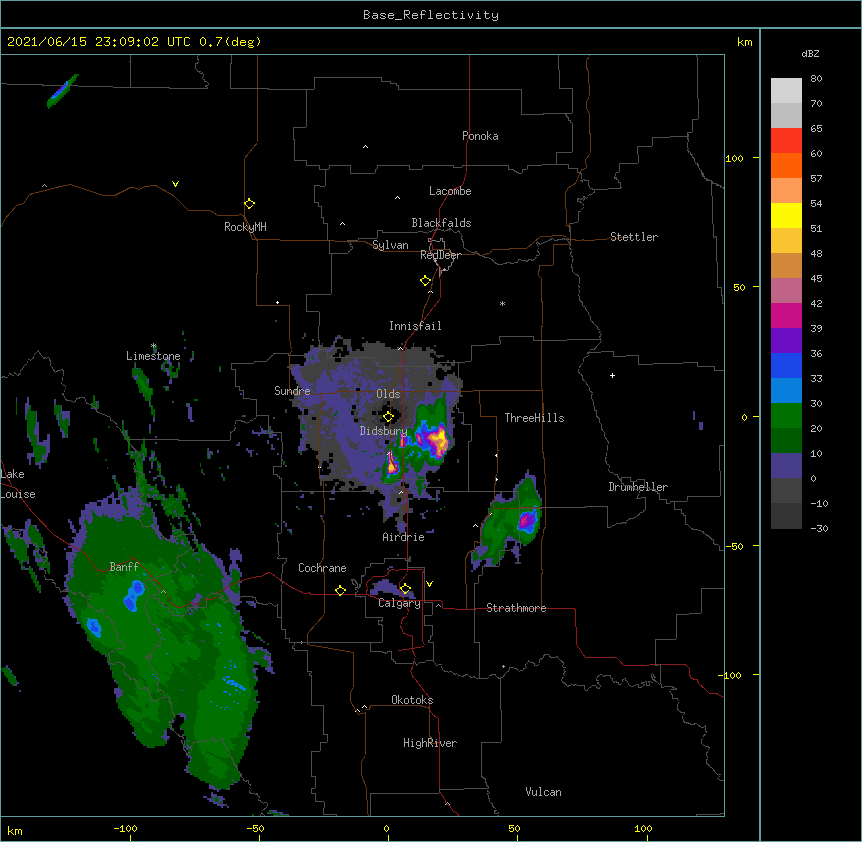
Task: Click the Lacombe city label
Action: click(x=450, y=191)
